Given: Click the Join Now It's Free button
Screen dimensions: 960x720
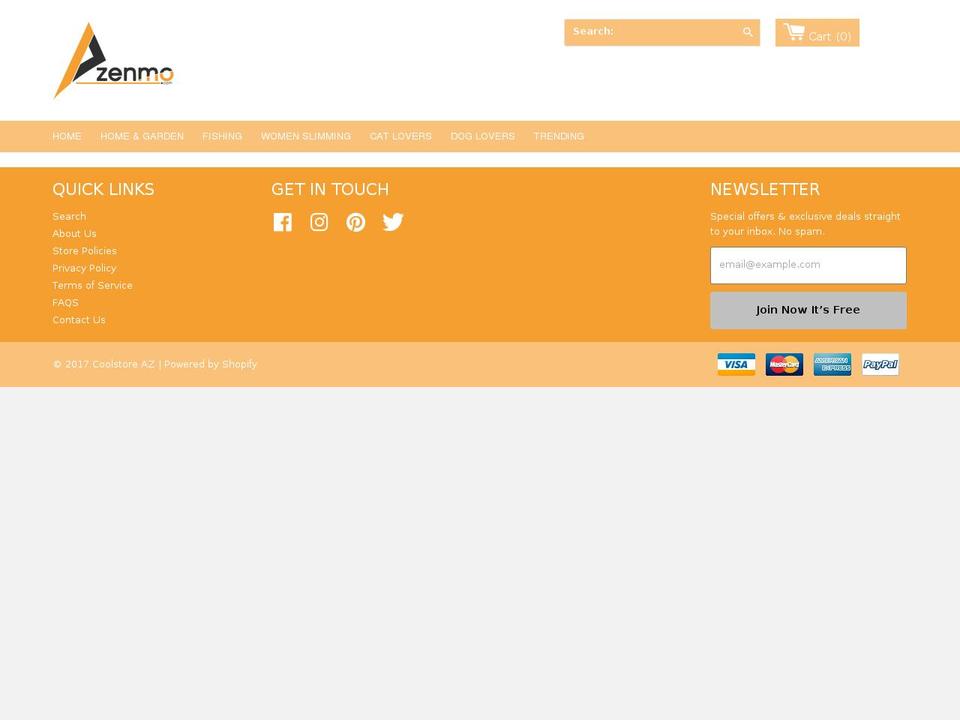Looking at the screenshot, I should pyautogui.click(x=808, y=310).
